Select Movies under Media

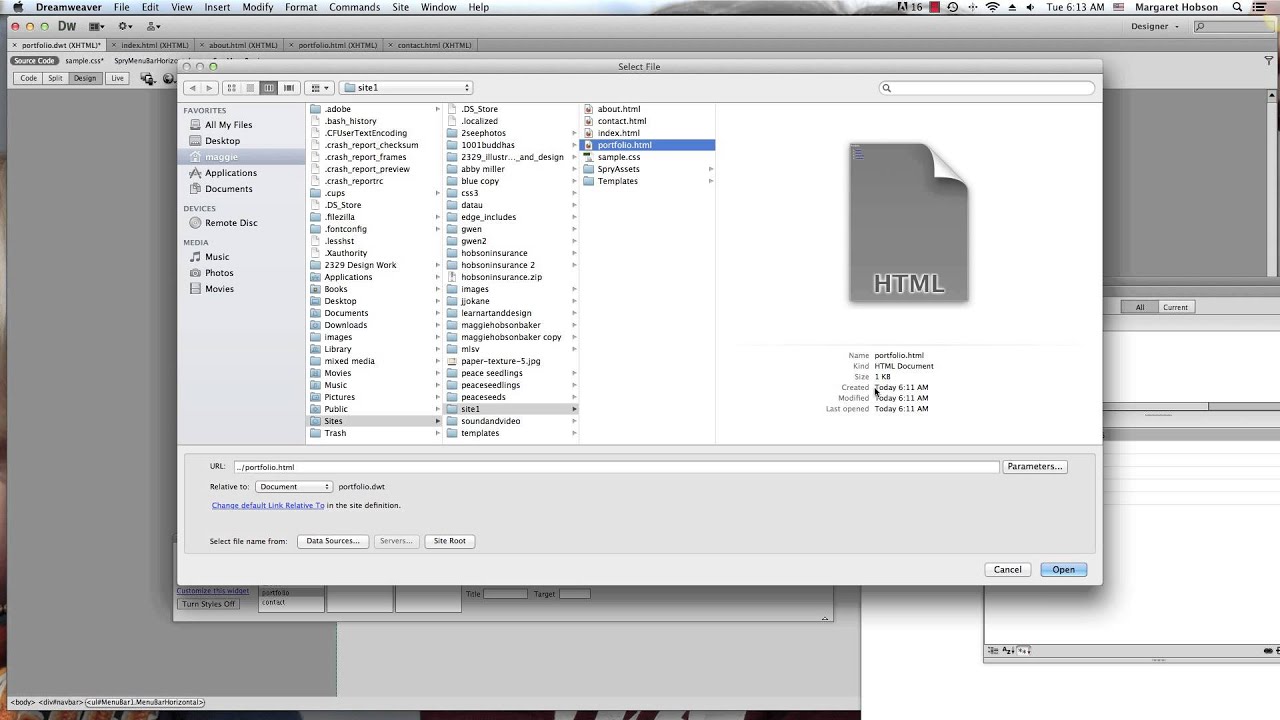[219, 289]
